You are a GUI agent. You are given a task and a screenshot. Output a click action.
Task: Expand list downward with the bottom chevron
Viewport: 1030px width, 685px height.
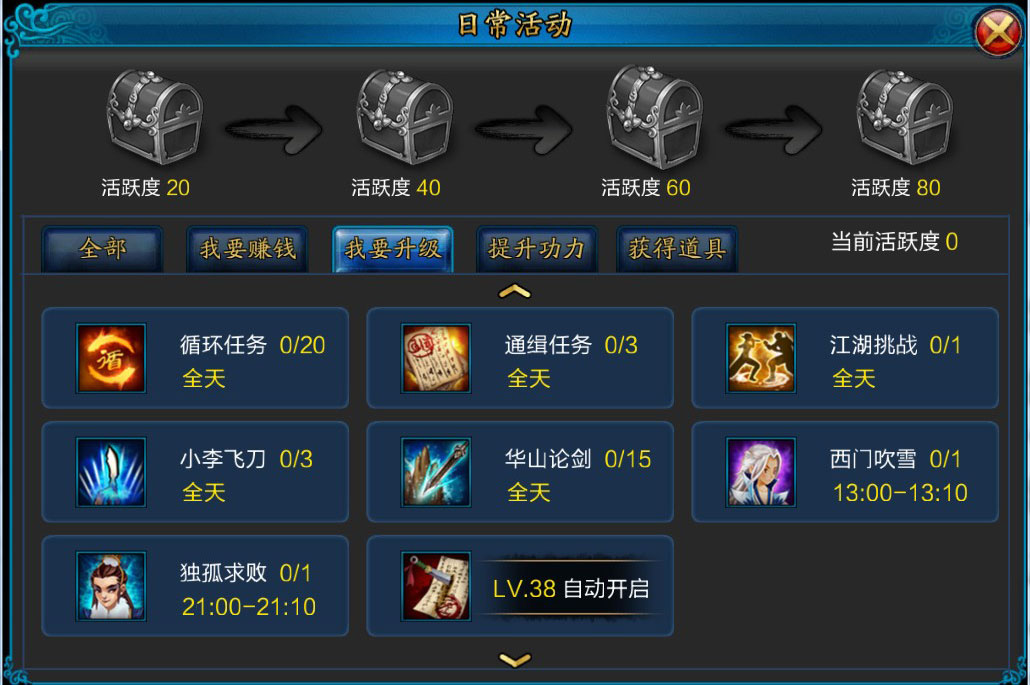point(514,659)
